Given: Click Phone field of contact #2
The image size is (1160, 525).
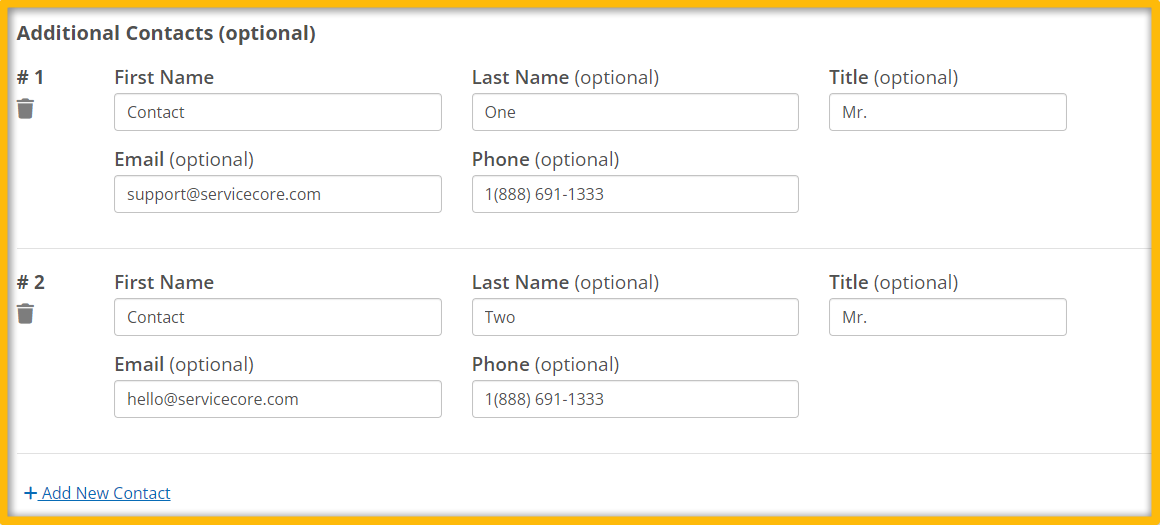Looking at the screenshot, I should 635,399.
